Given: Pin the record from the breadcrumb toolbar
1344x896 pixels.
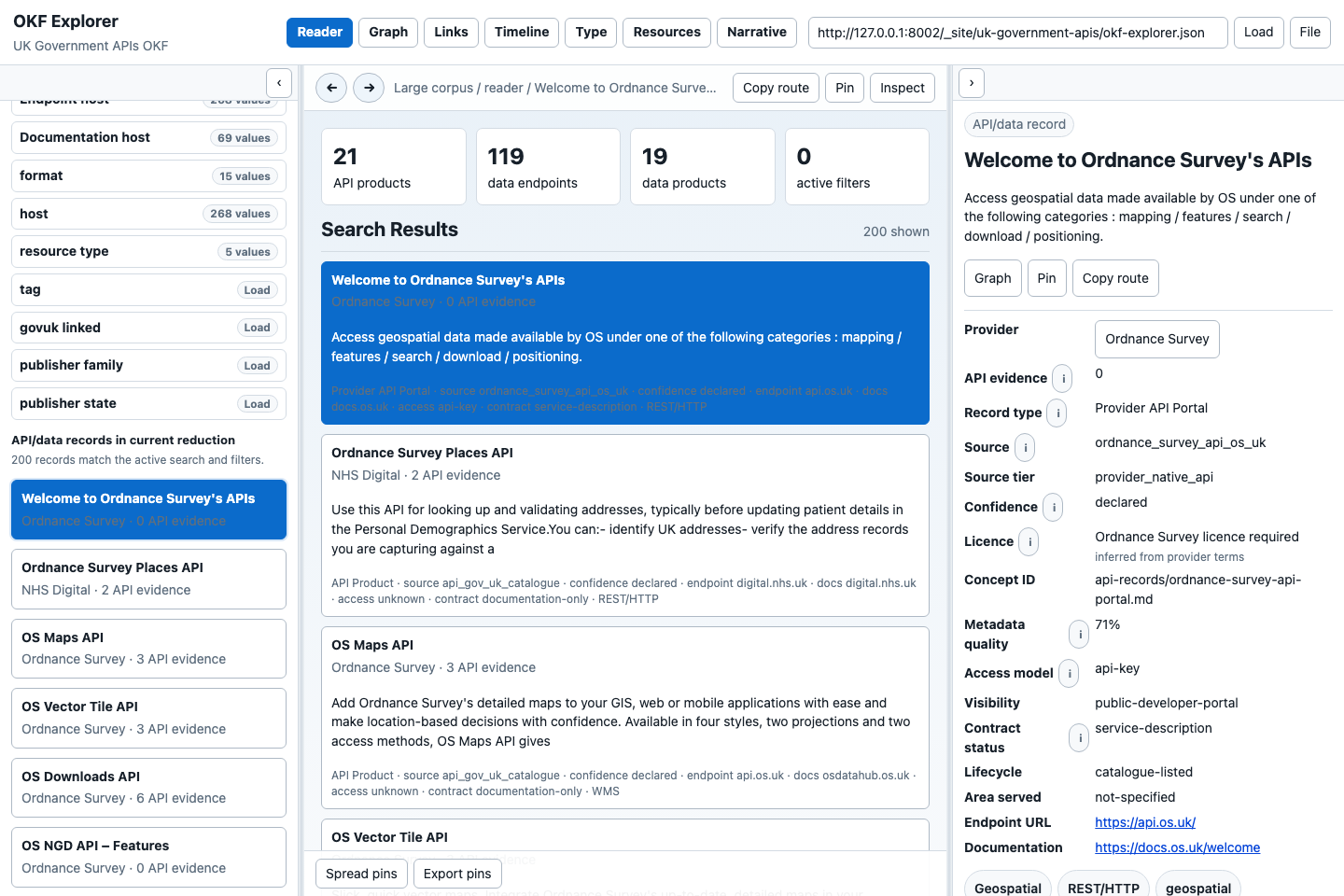Looking at the screenshot, I should 845,88.
